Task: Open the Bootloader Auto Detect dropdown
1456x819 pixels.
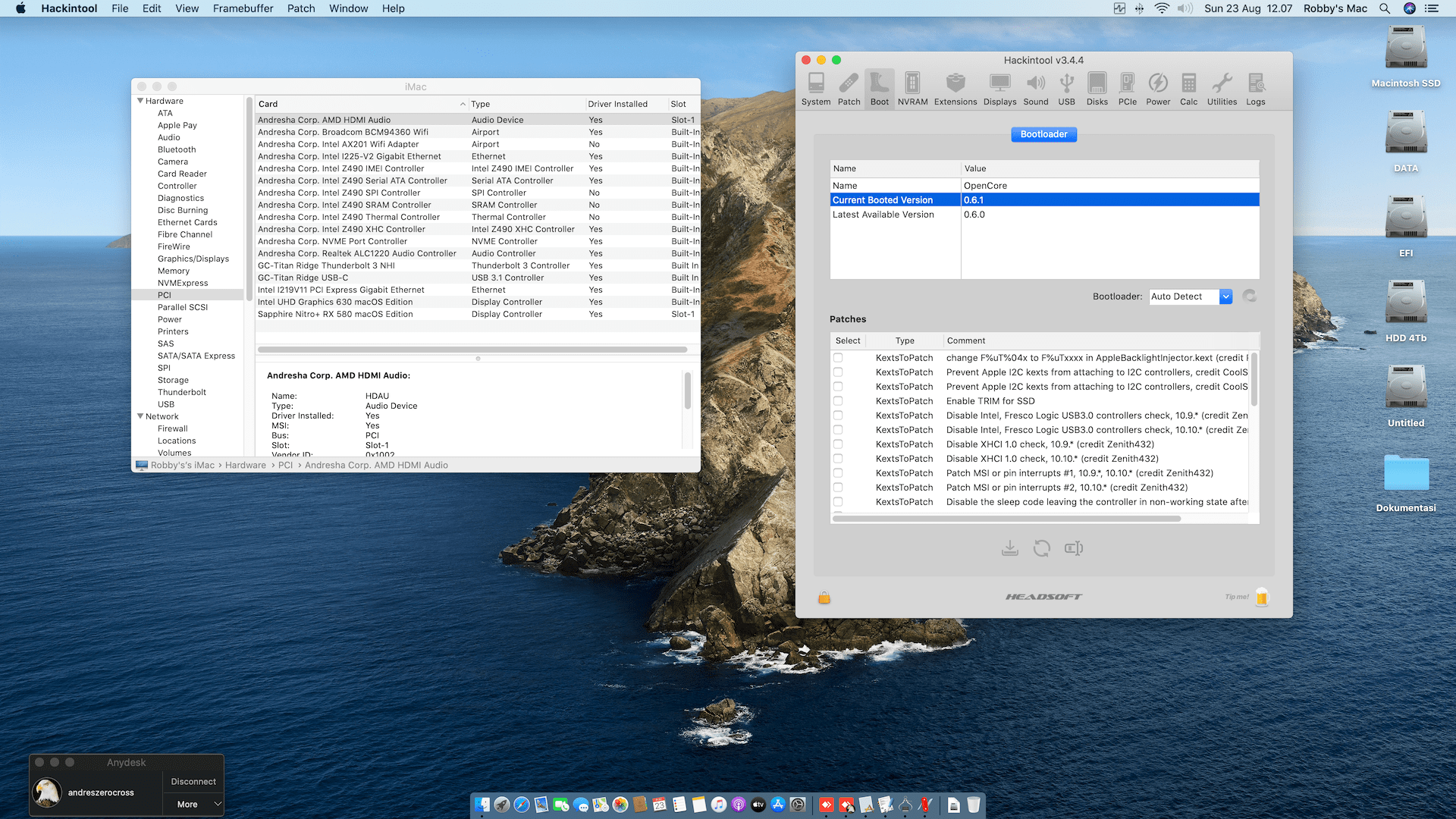Action: click(1191, 297)
